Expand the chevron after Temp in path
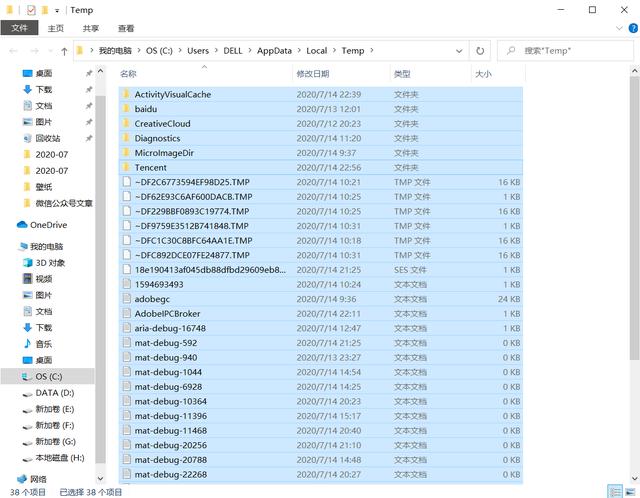Viewport: 640px width, 498px height. (372, 51)
